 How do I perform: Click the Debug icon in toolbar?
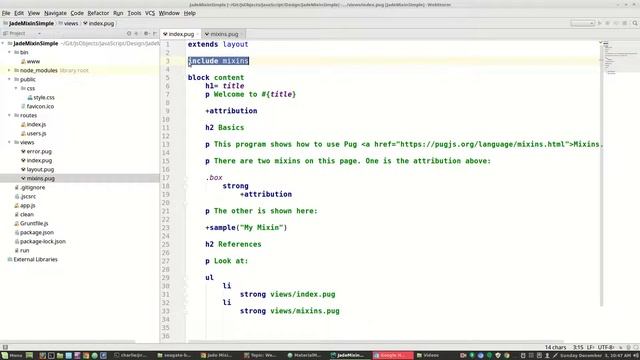pyautogui.click(x=608, y=23)
